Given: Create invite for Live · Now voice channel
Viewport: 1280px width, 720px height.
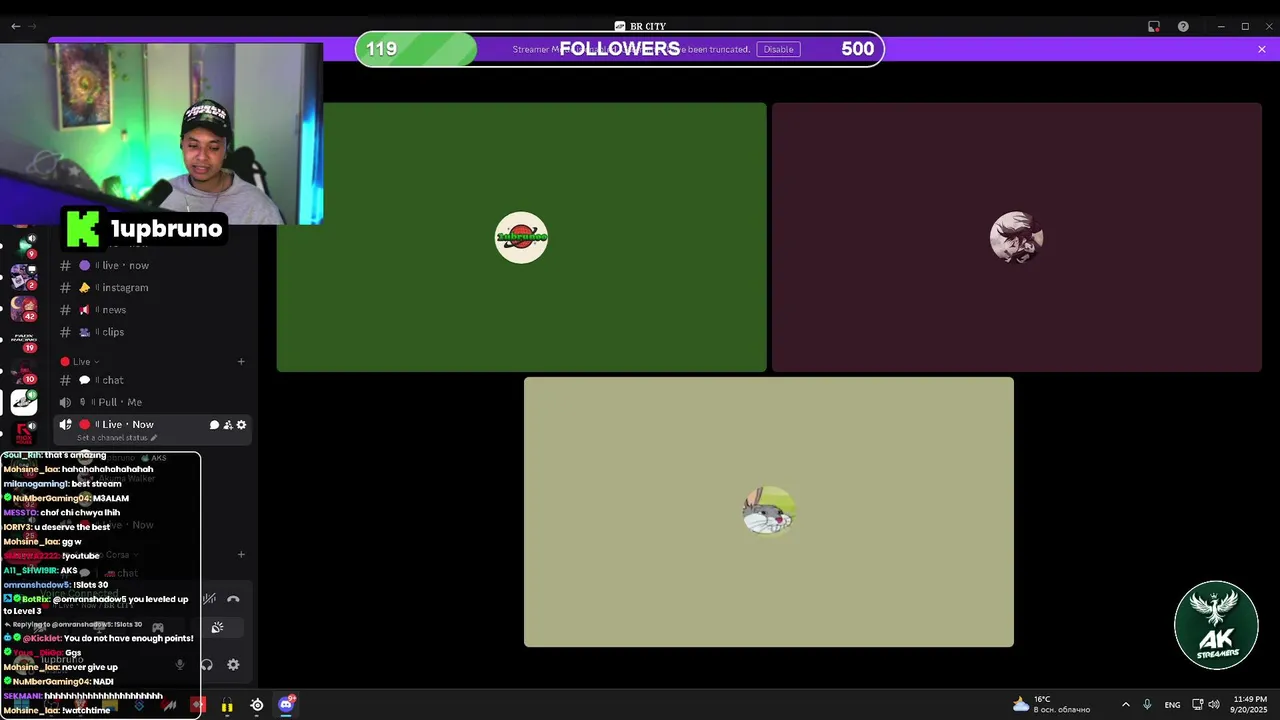Looking at the screenshot, I should pos(228,425).
